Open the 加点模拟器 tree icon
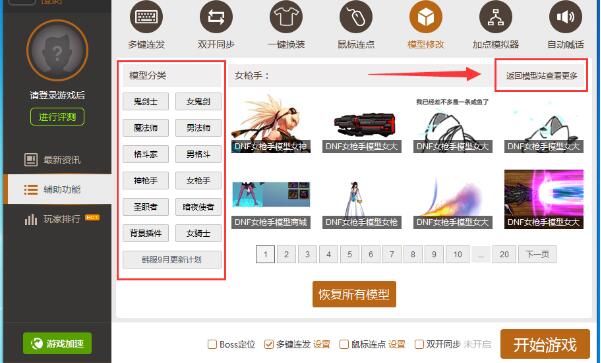Viewport: 601px width, 363px height. [496, 17]
